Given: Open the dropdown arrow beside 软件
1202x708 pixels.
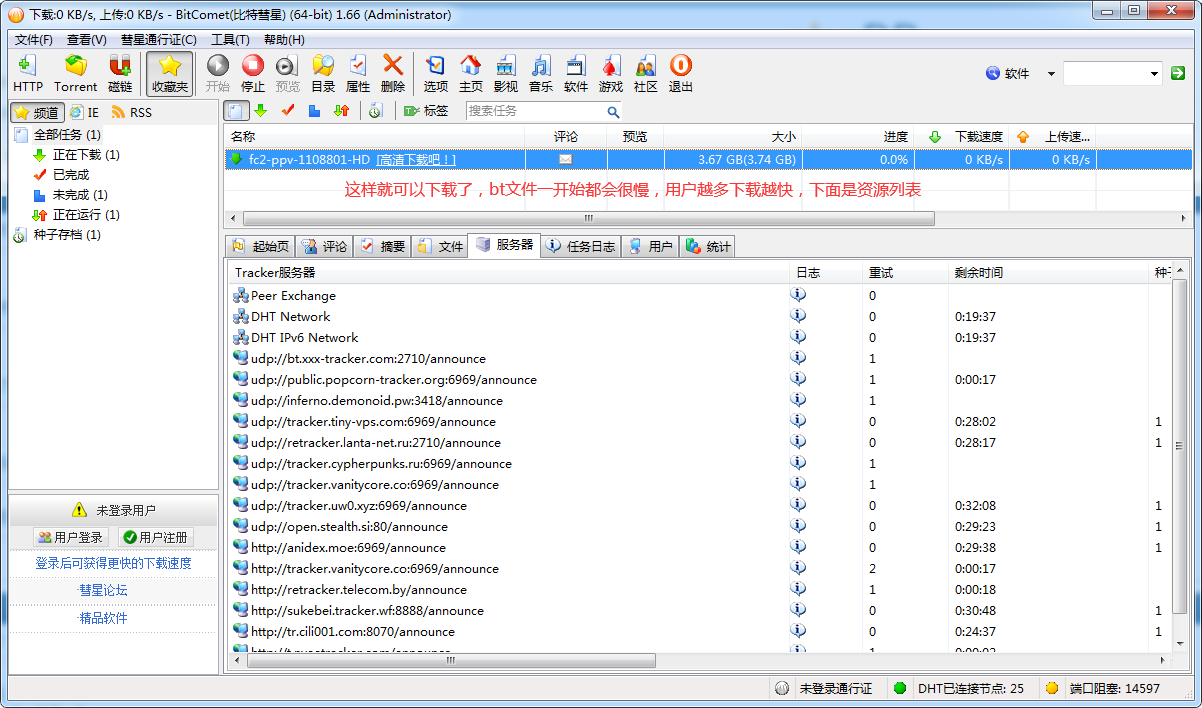Looking at the screenshot, I should [1051, 74].
